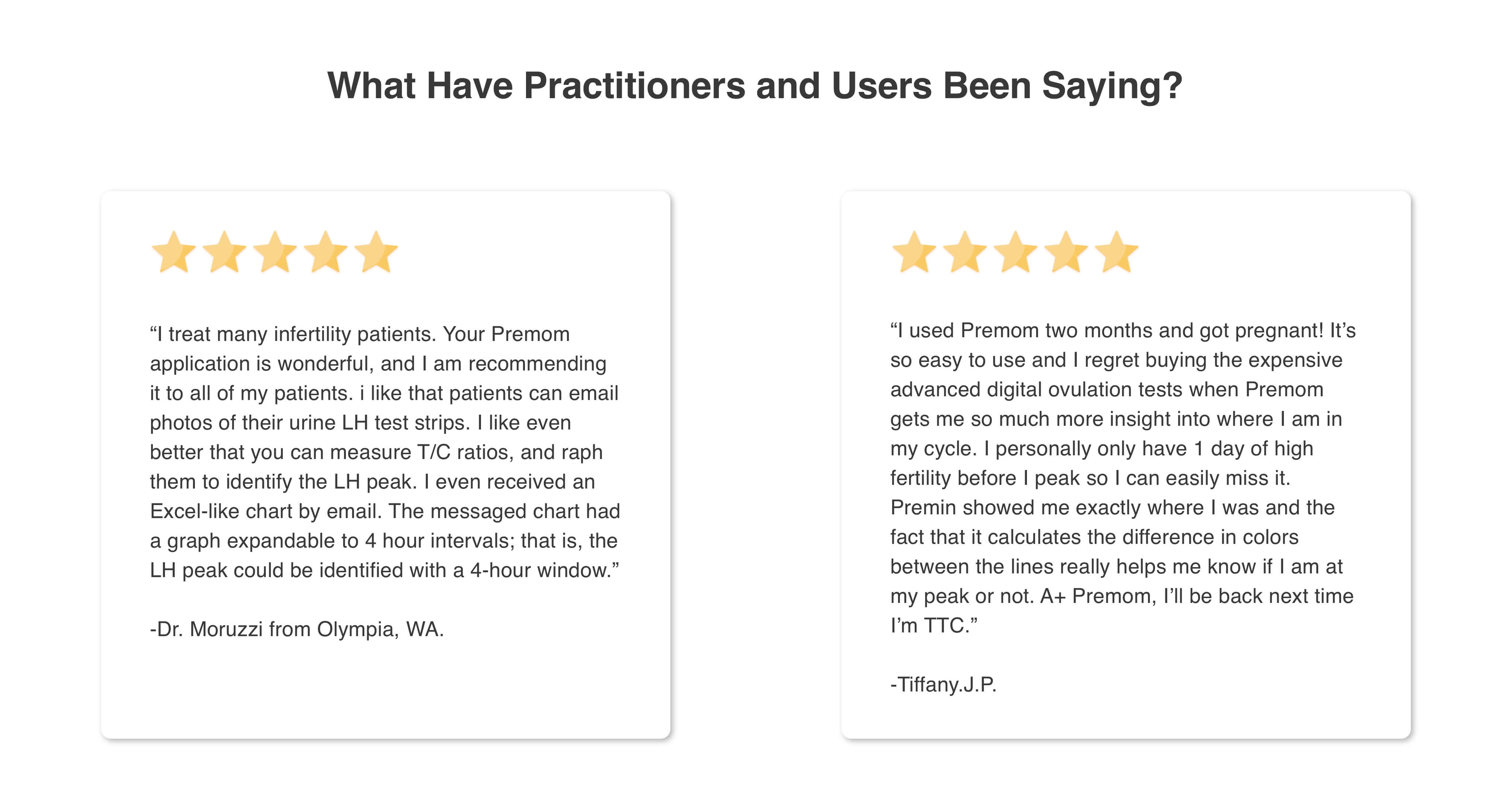Click the first star in Dr. Moruzzi's review
This screenshot has width=1512, height=797.
pyautogui.click(x=174, y=252)
